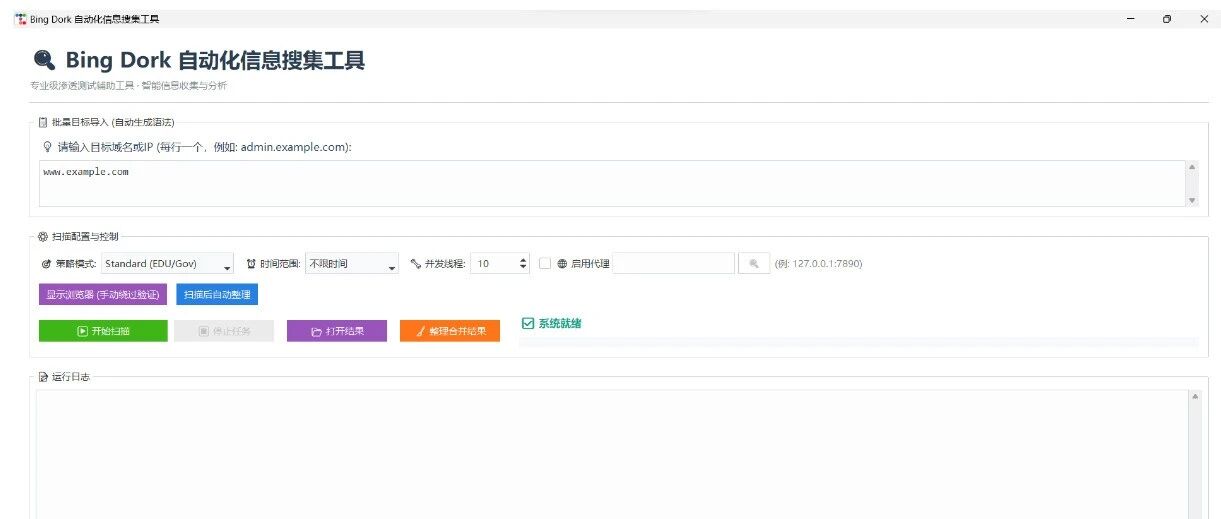Click the (例: 127.0.0.1:7890) hint text
The width and height of the screenshot is (1221, 519).
click(818, 264)
